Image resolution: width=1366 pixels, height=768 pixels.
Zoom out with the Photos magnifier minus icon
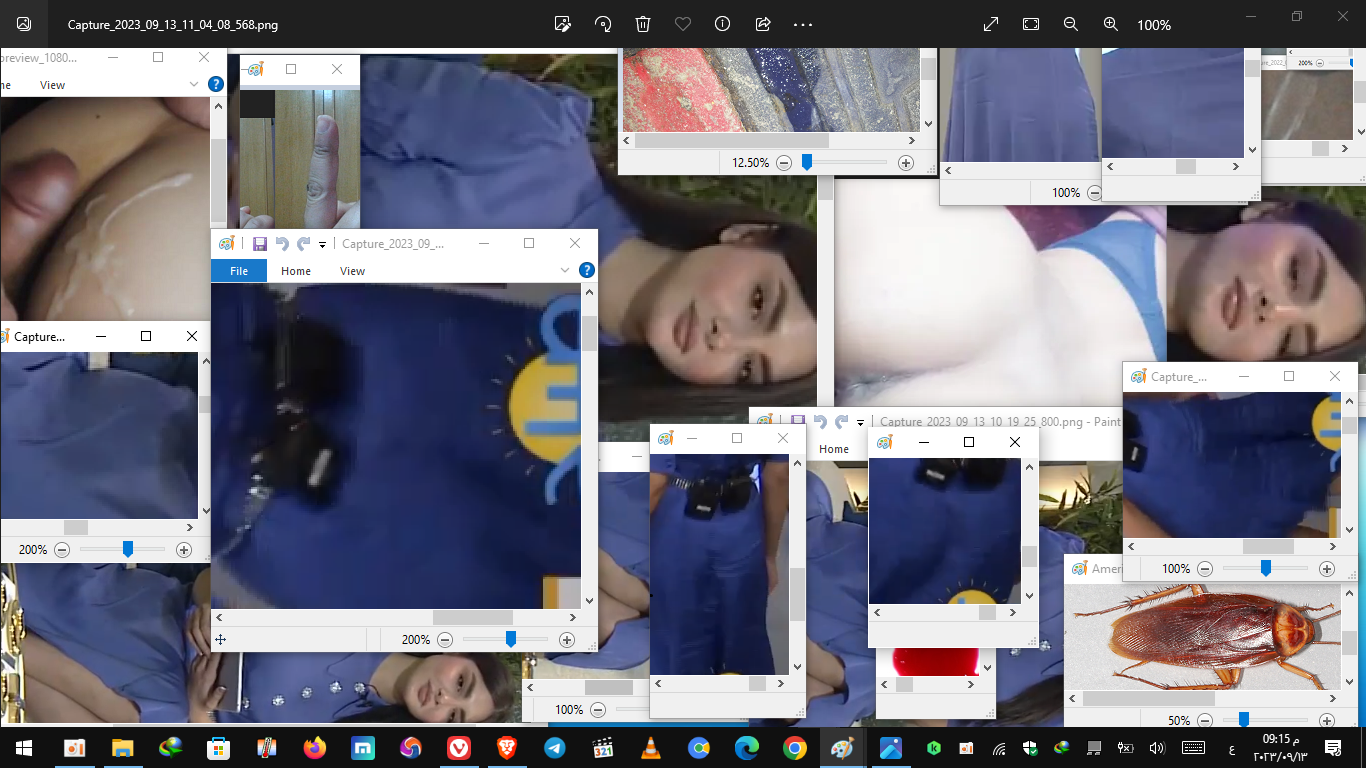1070,24
